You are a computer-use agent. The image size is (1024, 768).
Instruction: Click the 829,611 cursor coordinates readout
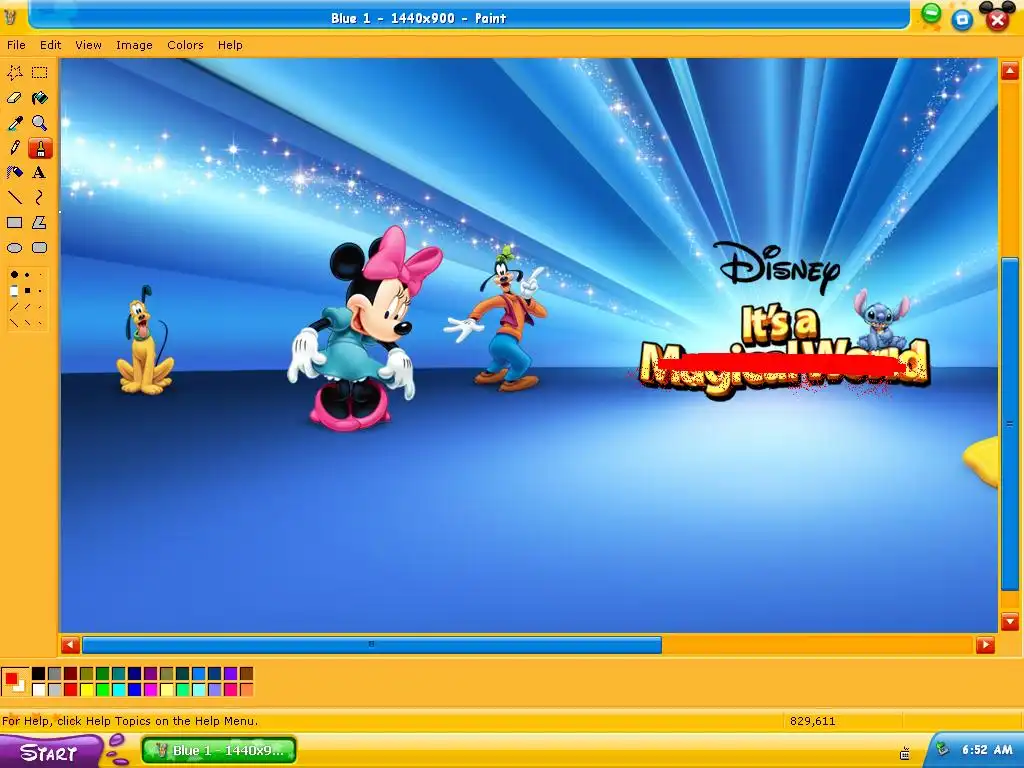click(x=812, y=721)
